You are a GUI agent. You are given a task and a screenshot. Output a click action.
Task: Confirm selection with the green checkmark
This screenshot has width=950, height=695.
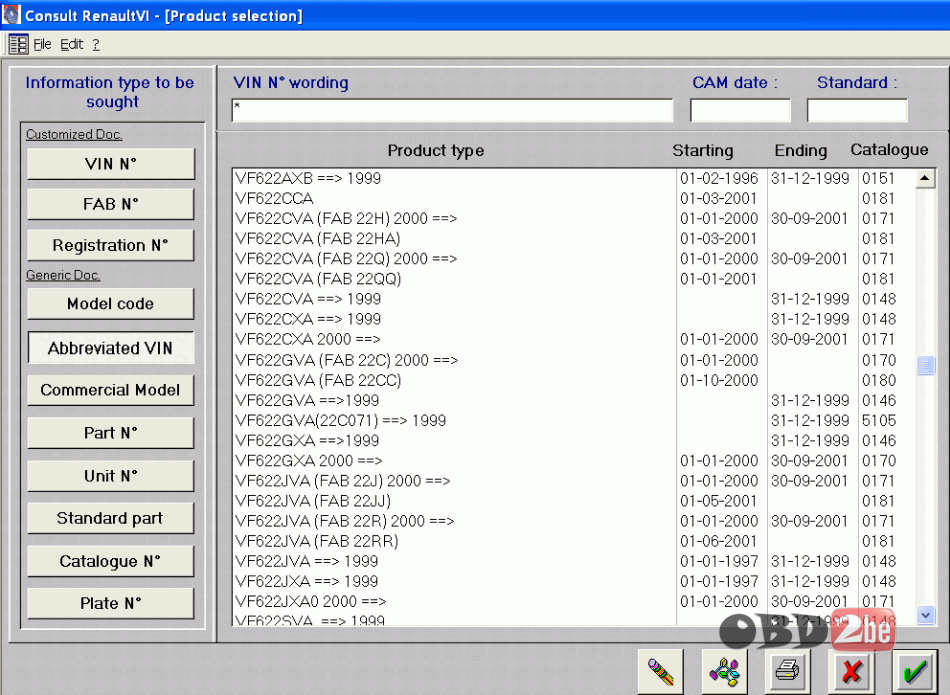pyautogui.click(x=915, y=671)
